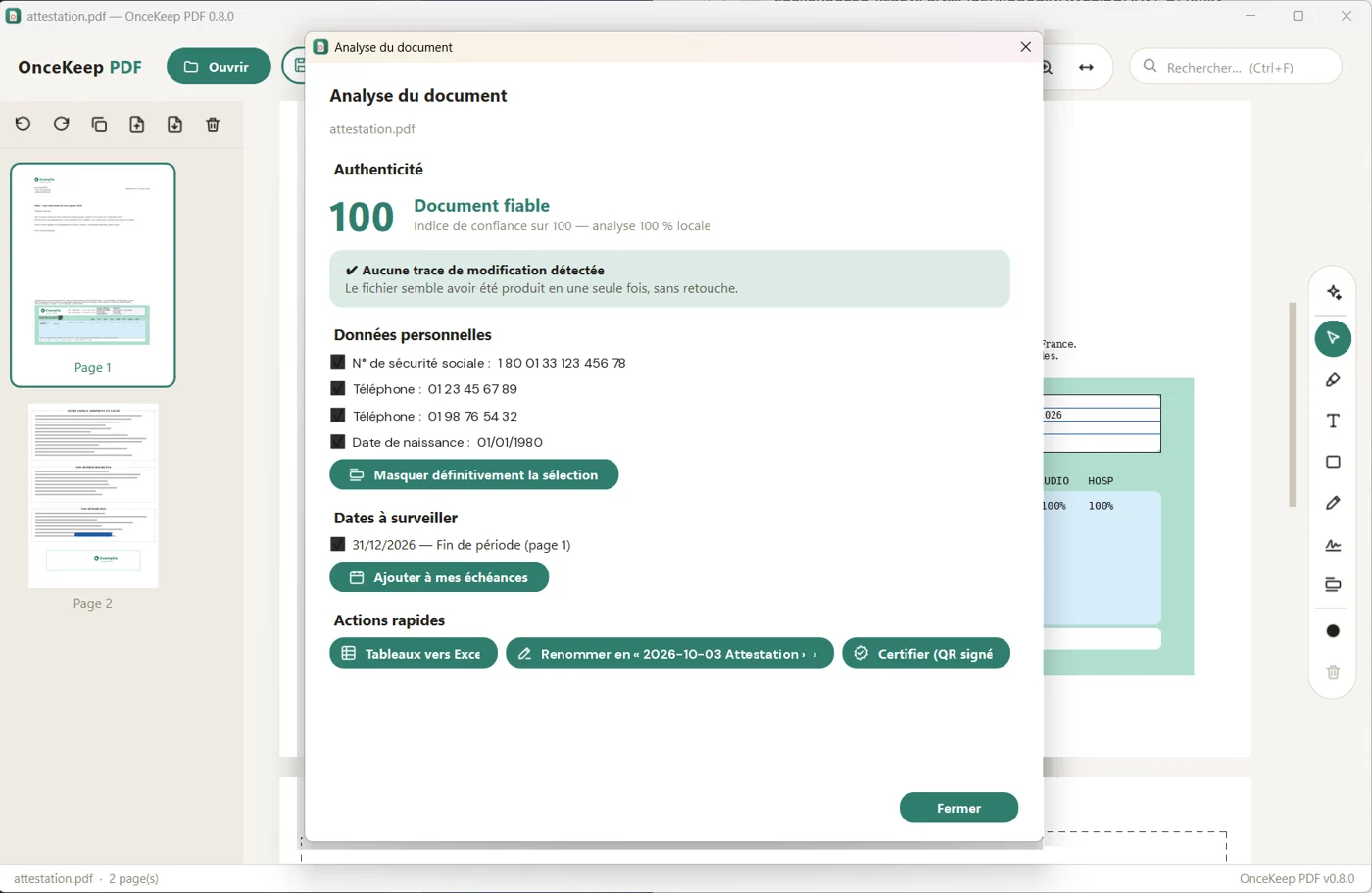The width and height of the screenshot is (1372, 893).
Task: Toggle the 31/12/2026 Fin de période checkbox
Action: coord(338,544)
